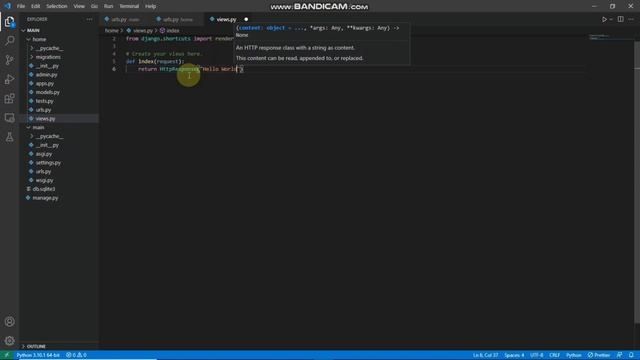Click the Split Editor Right icon
Viewport: 640px width, 360px height.
click(x=620, y=19)
